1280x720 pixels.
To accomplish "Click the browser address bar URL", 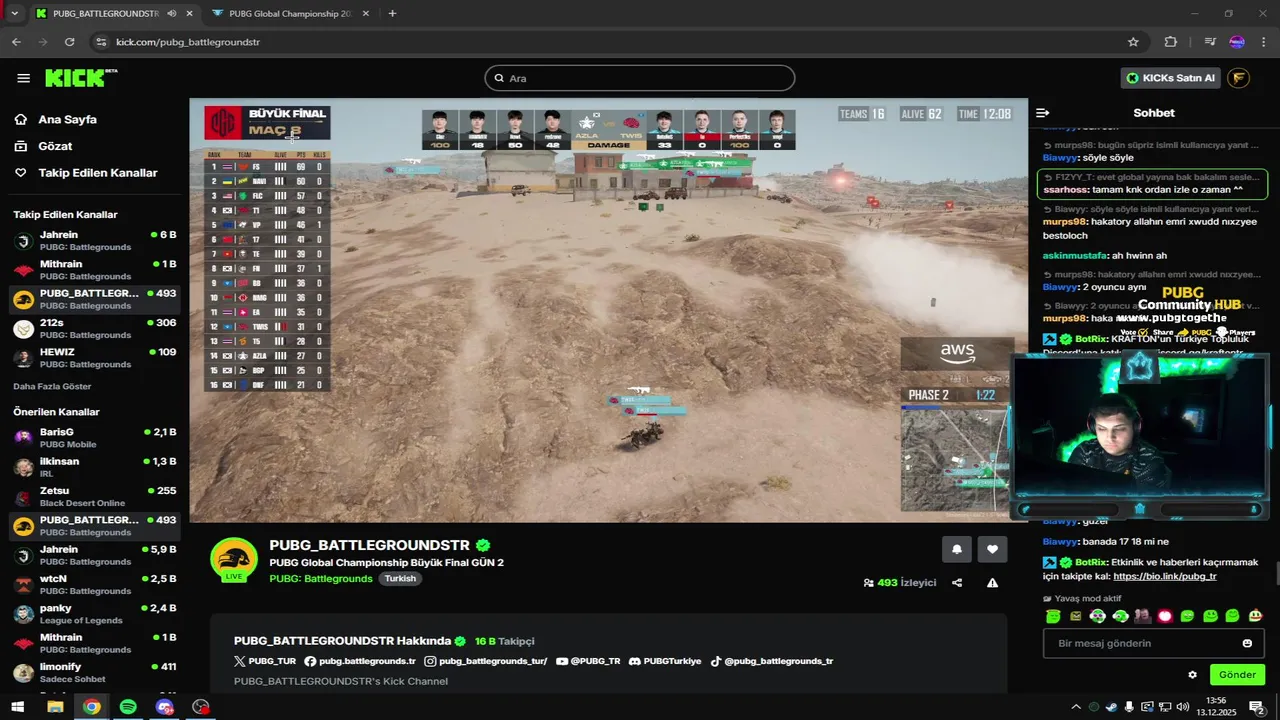I will (x=188, y=42).
